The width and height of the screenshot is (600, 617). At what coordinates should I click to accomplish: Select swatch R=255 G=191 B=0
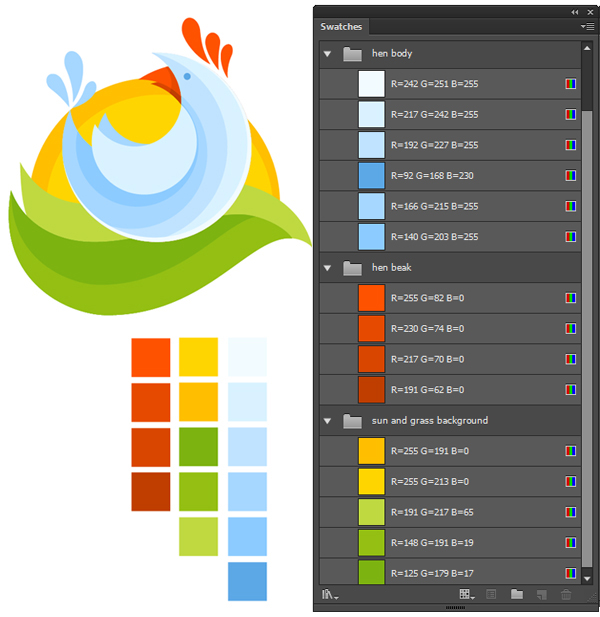click(371, 451)
